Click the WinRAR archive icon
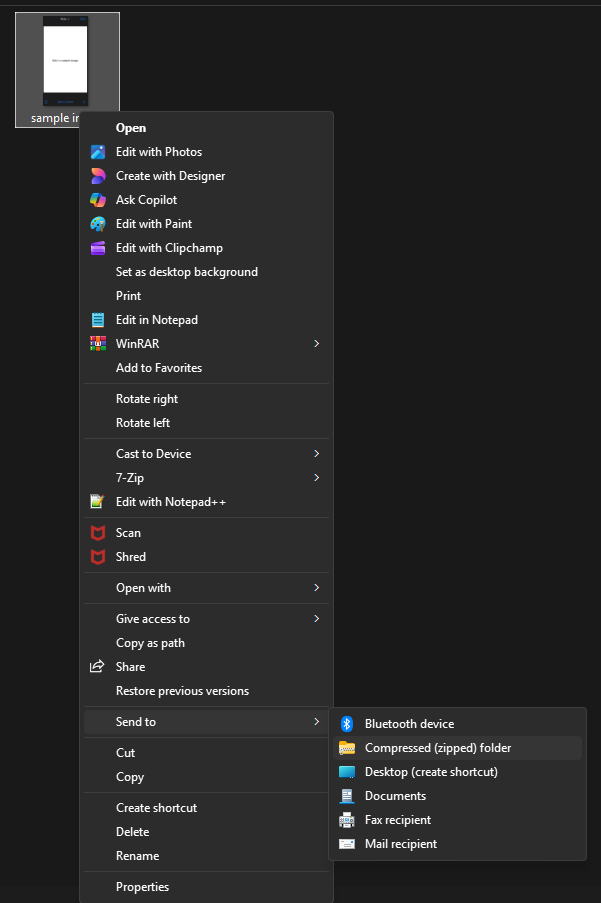The image size is (601, 903). (x=97, y=343)
